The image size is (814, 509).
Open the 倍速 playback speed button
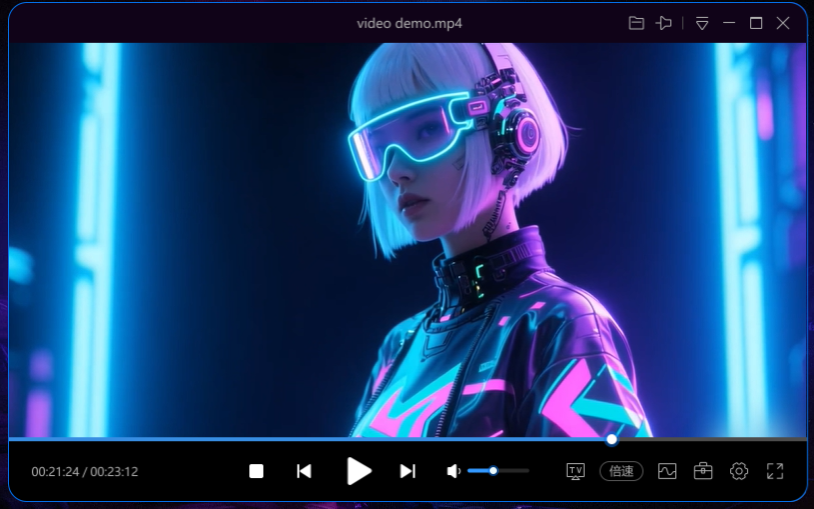coord(621,471)
